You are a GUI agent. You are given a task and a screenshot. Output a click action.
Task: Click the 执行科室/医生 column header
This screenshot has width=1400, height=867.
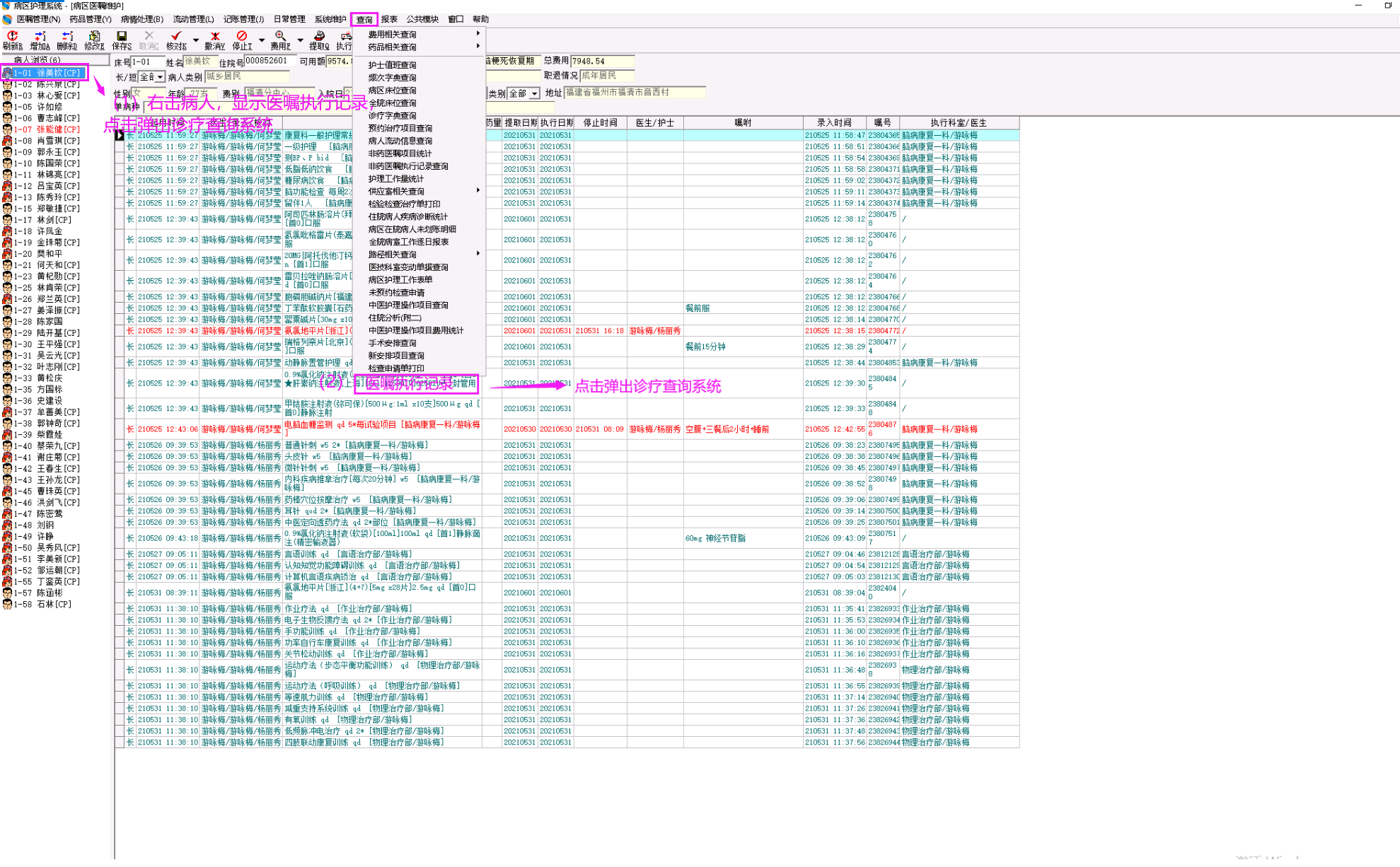(x=958, y=122)
